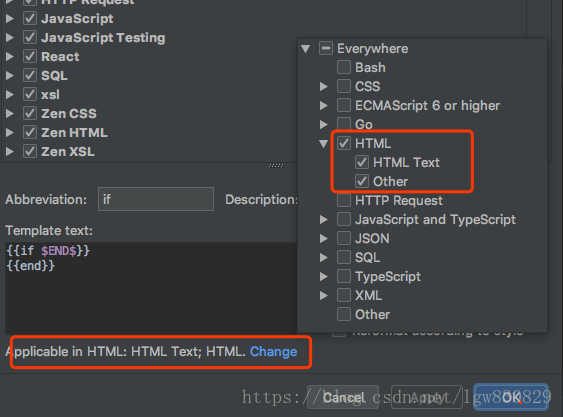Click the {{end}} line in template text
563x417 pixels.
coord(31,266)
